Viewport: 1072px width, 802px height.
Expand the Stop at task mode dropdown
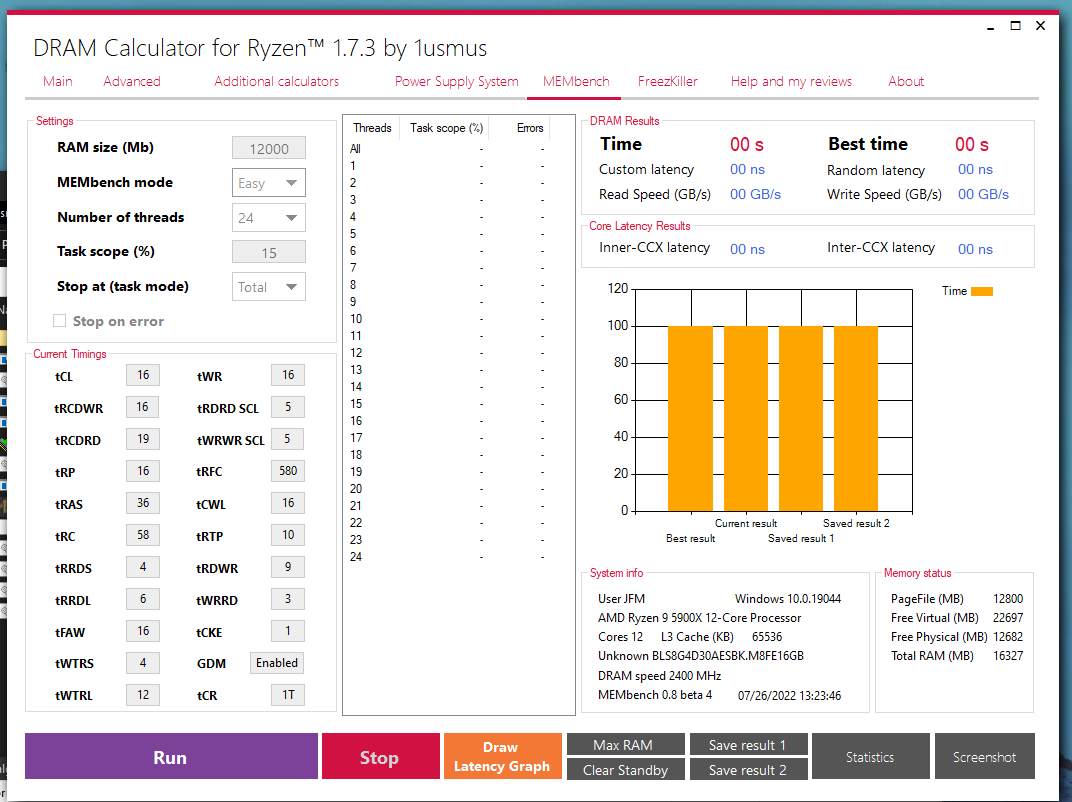[269, 286]
